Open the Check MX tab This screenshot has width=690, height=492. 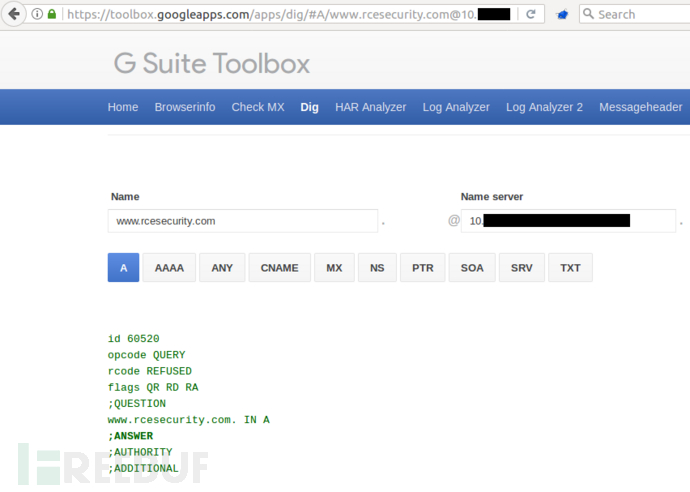pos(258,107)
